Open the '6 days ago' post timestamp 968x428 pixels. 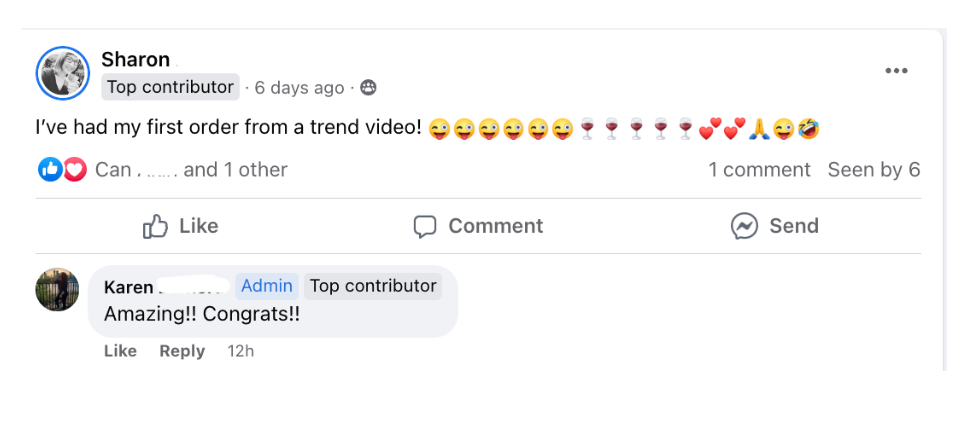point(299,88)
